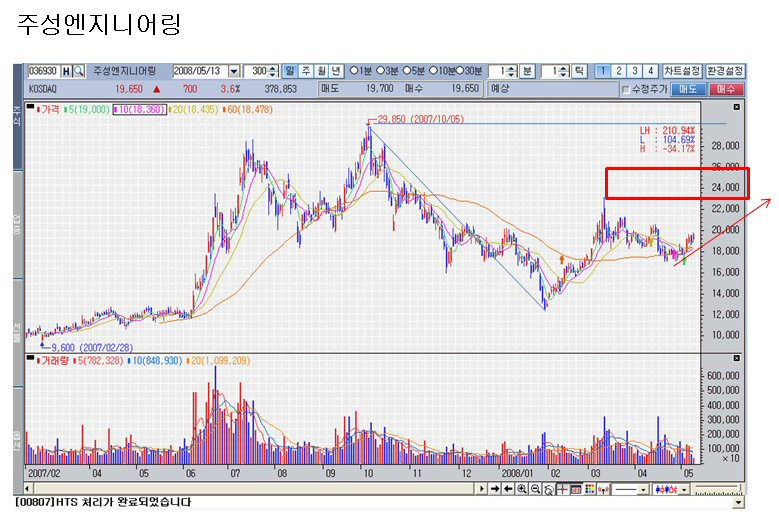The height and width of the screenshot is (512, 779).
Task: Click the H history icon beside stock code
Action: click(66, 71)
